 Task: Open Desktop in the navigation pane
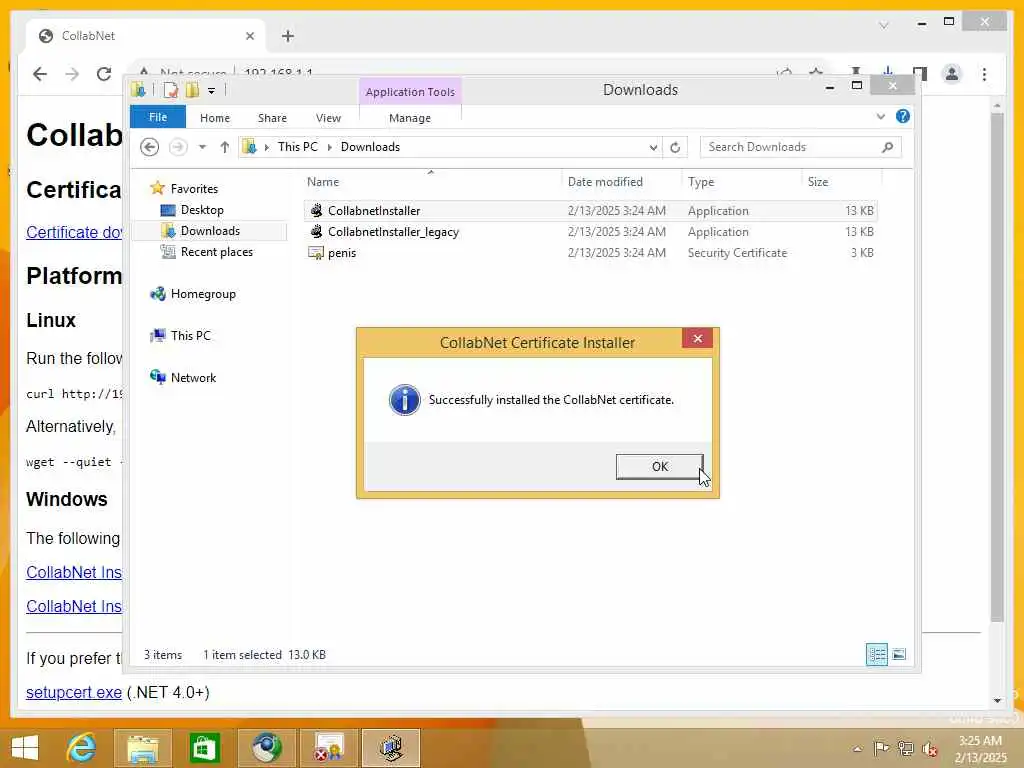point(202,210)
